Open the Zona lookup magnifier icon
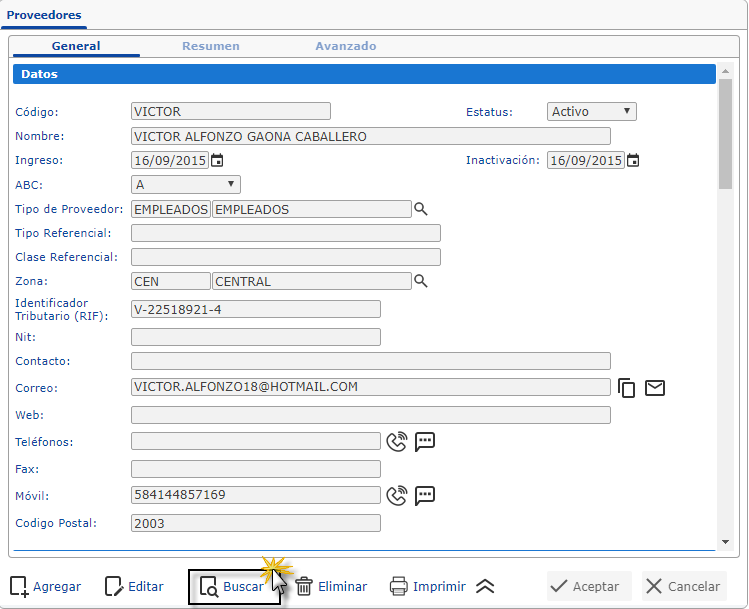Image resolution: width=749 pixels, height=609 pixels. click(x=421, y=282)
